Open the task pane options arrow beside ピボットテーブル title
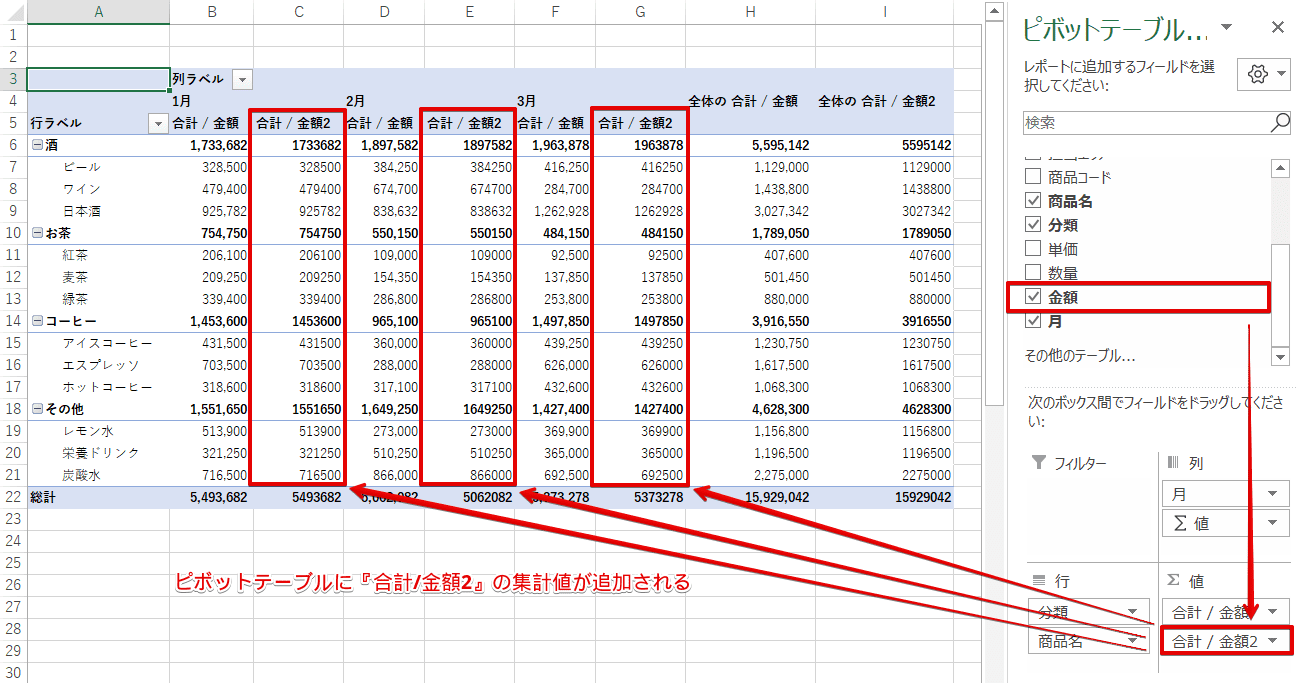The width and height of the screenshot is (1302, 683). pyautogui.click(x=1227, y=27)
